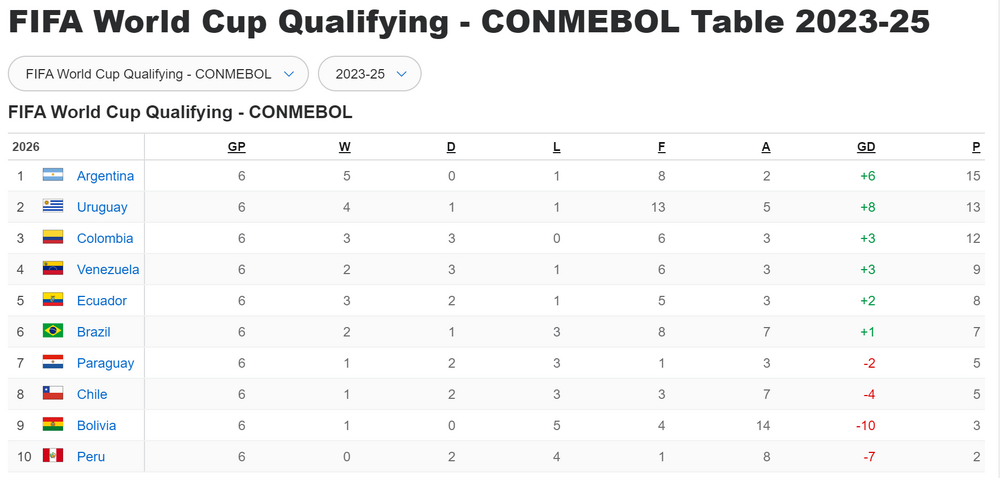
Task: Open the FIFA World Cup Qualifying - CONMEBOL dropdown
Action: tap(159, 74)
